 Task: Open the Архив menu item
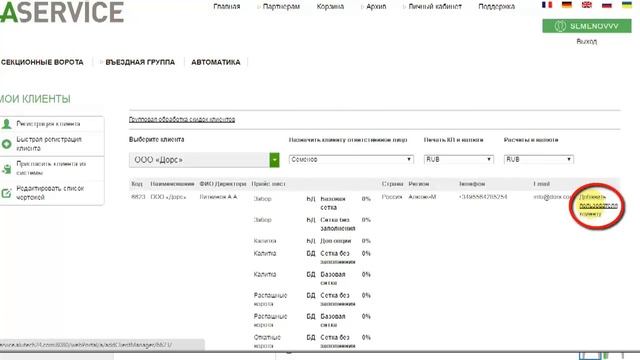(x=376, y=7)
